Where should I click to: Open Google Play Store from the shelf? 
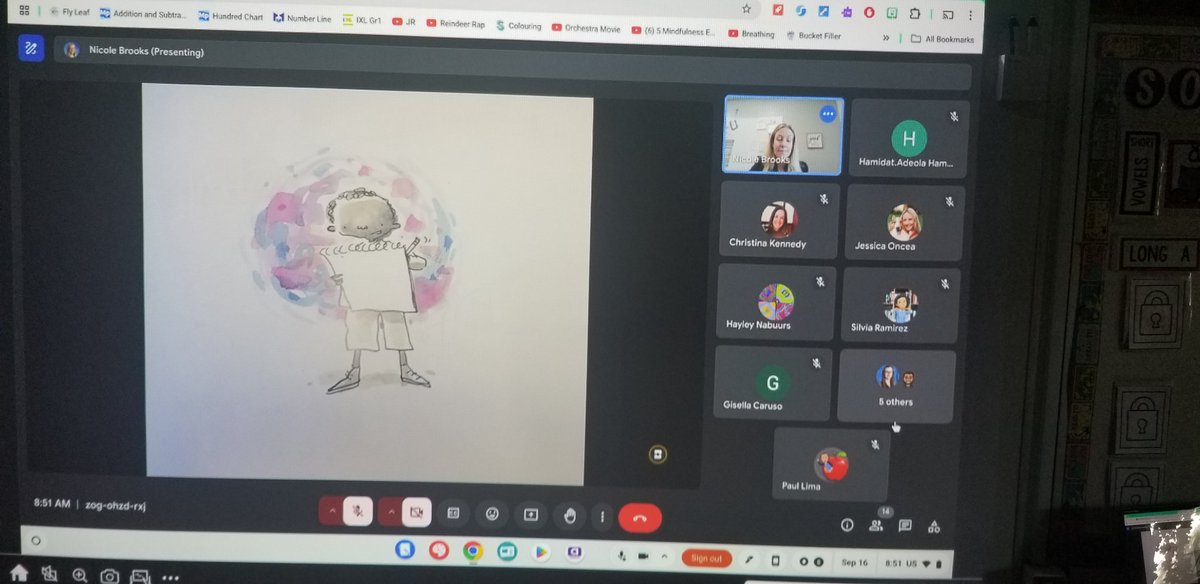pyautogui.click(x=541, y=553)
